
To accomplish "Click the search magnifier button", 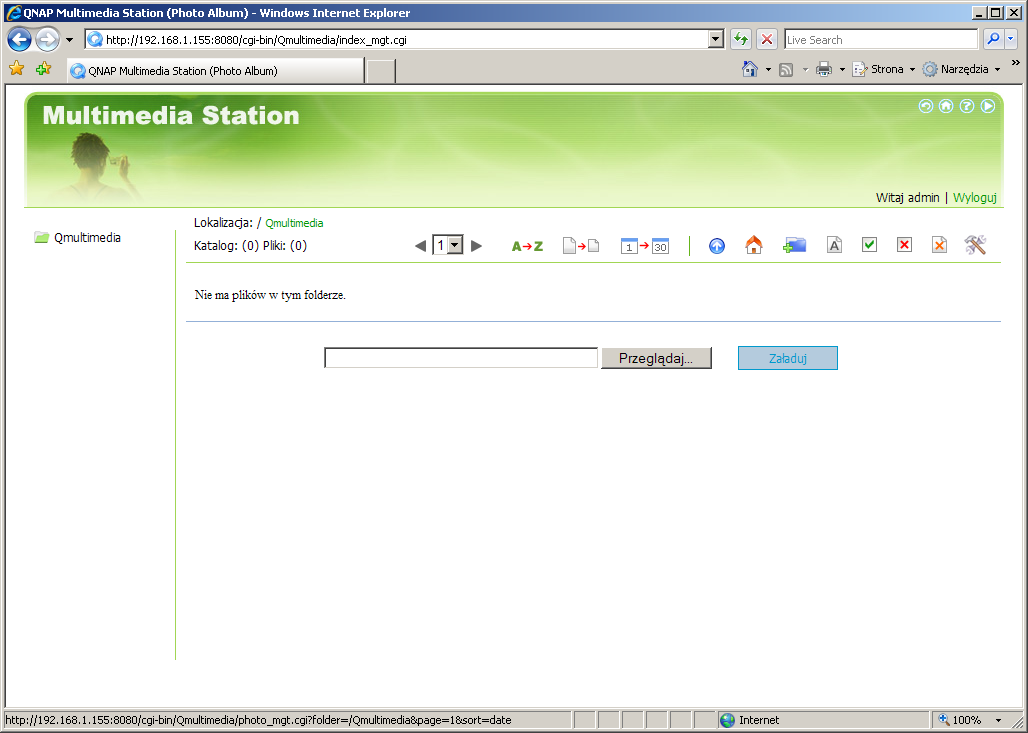I will click(994, 39).
